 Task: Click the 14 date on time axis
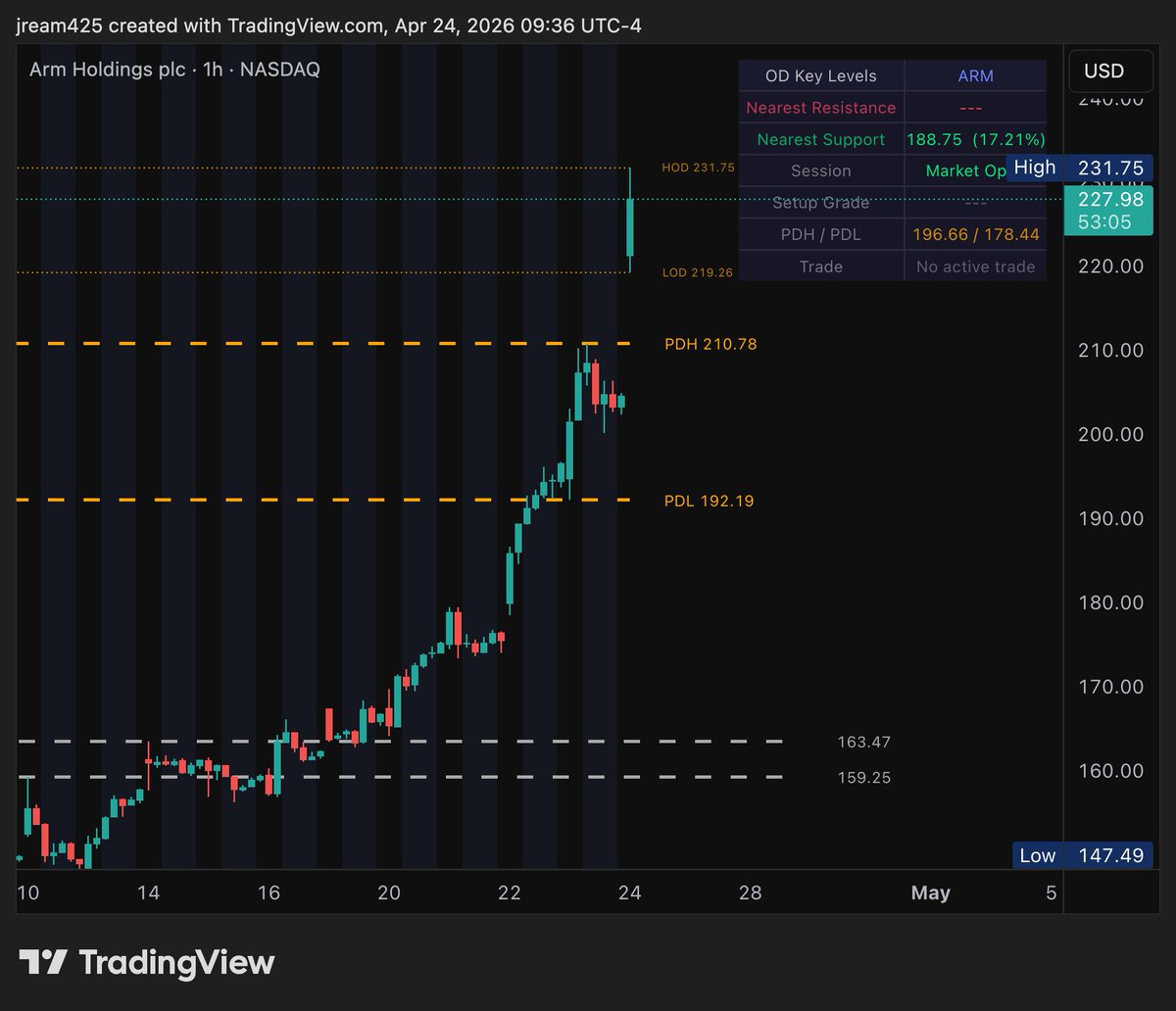pos(148,892)
